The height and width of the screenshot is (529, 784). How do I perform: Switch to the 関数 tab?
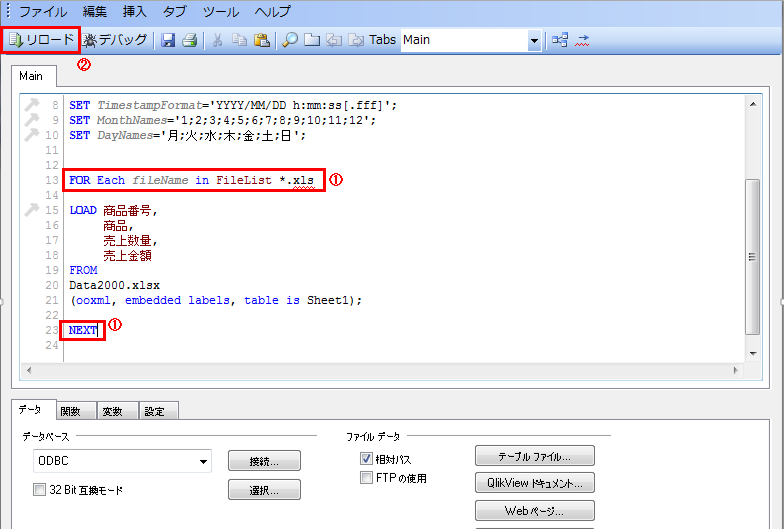click(75, 411)
